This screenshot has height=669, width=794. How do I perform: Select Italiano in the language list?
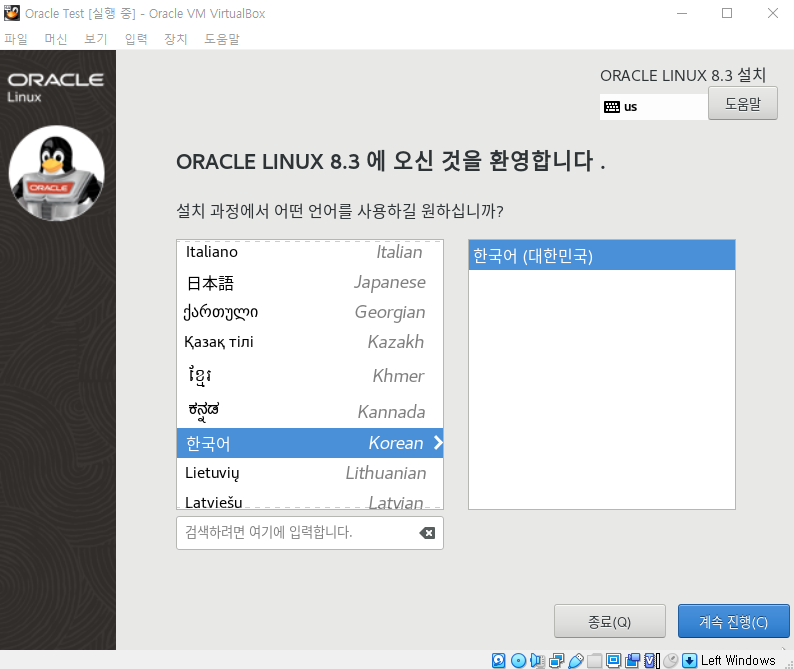tap(310, 252)
